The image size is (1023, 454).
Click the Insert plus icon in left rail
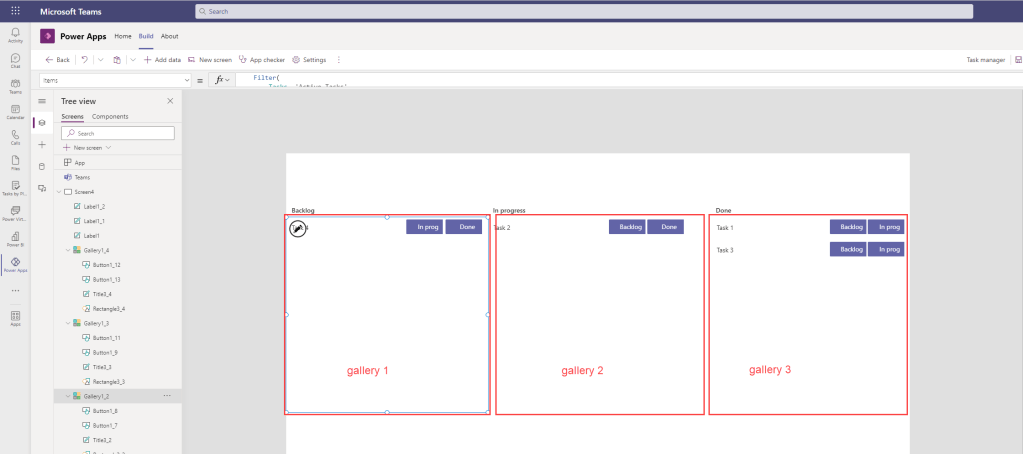point(41,144)
